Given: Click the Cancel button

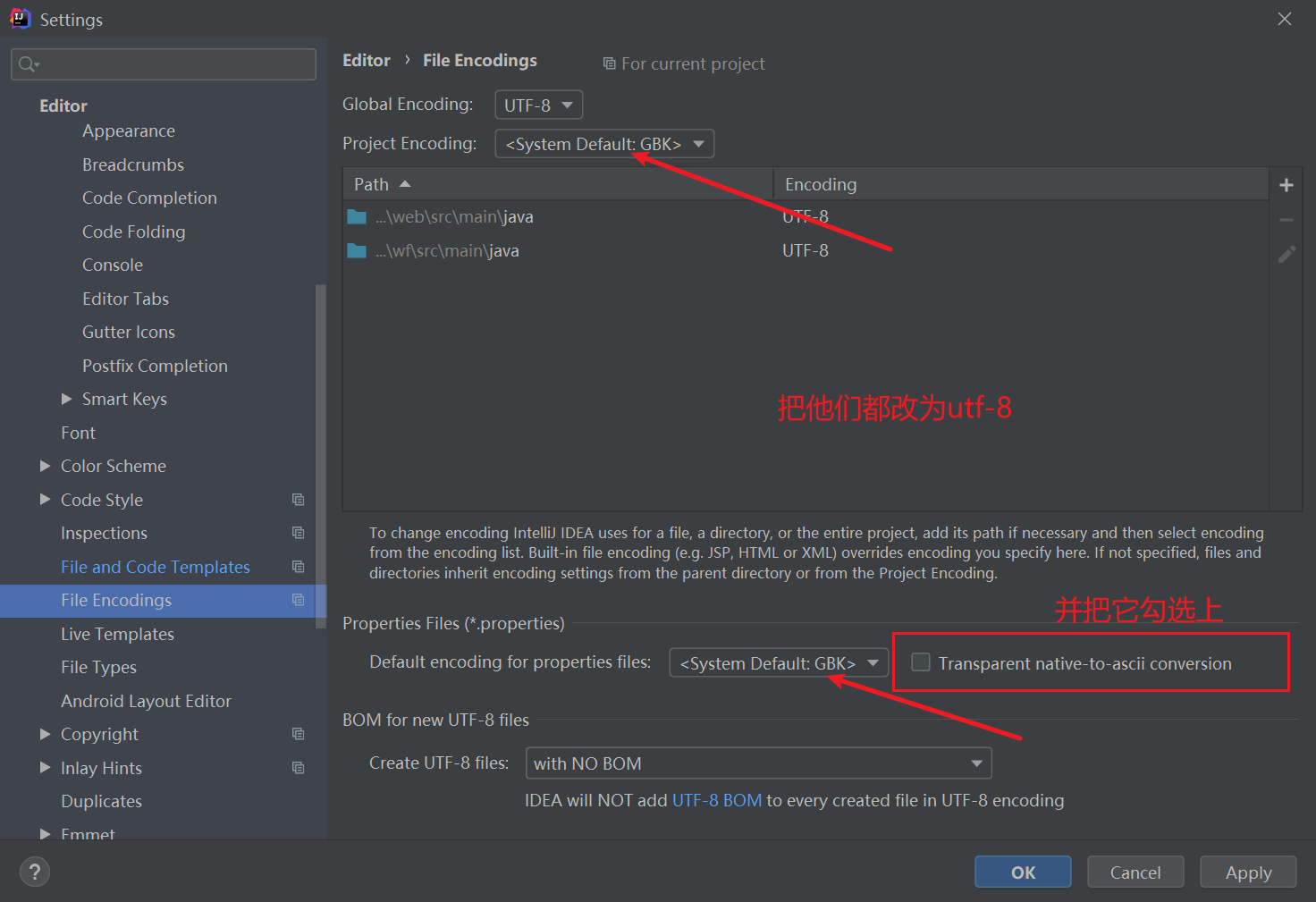Looking at the screenshot, I should [x=1135, y=872].
